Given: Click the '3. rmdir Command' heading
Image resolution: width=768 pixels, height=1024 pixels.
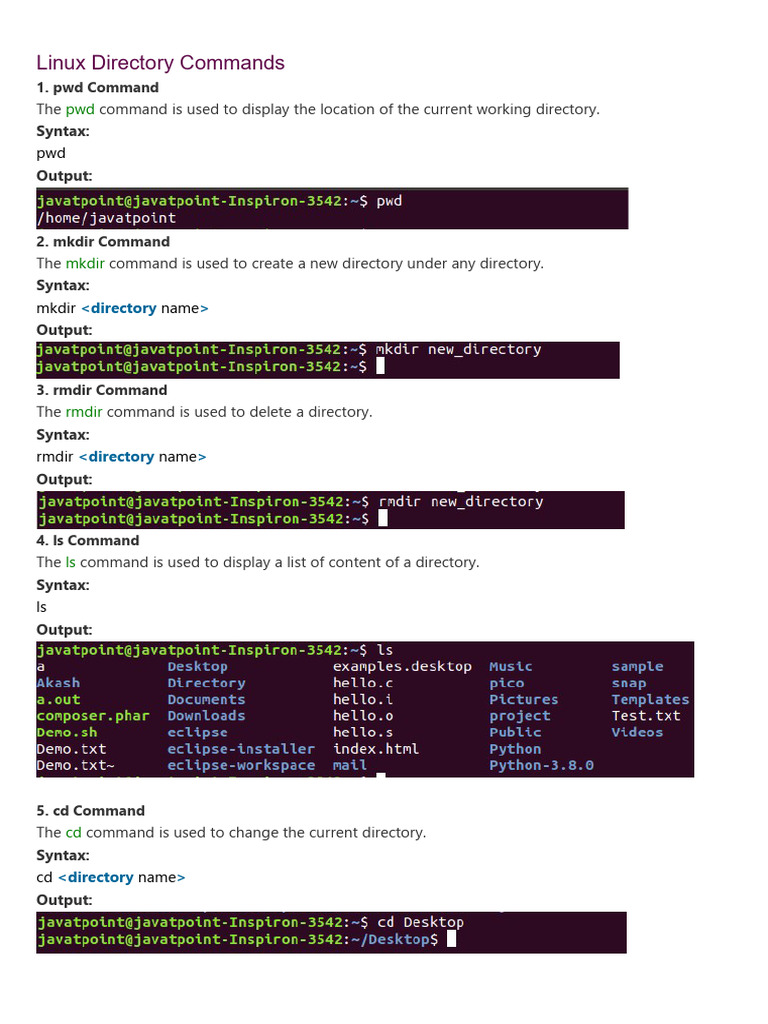Looking at the screenshot, I should coord(102,390).
